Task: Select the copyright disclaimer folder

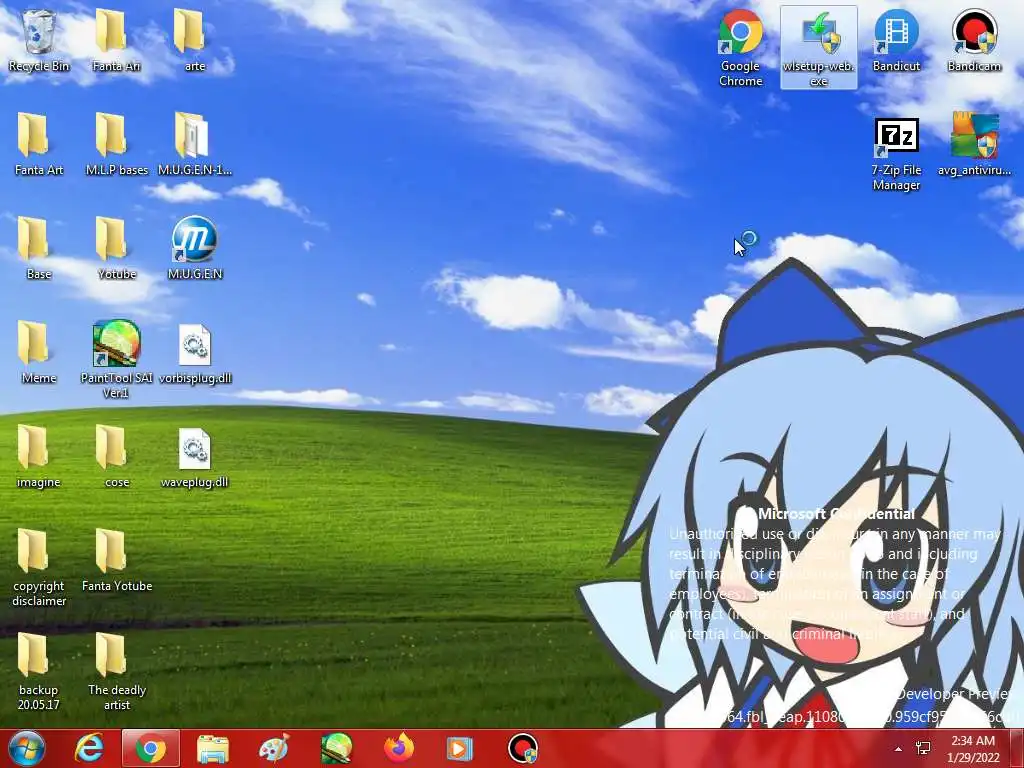Action: pyautogui.click(x=39, y=567)
